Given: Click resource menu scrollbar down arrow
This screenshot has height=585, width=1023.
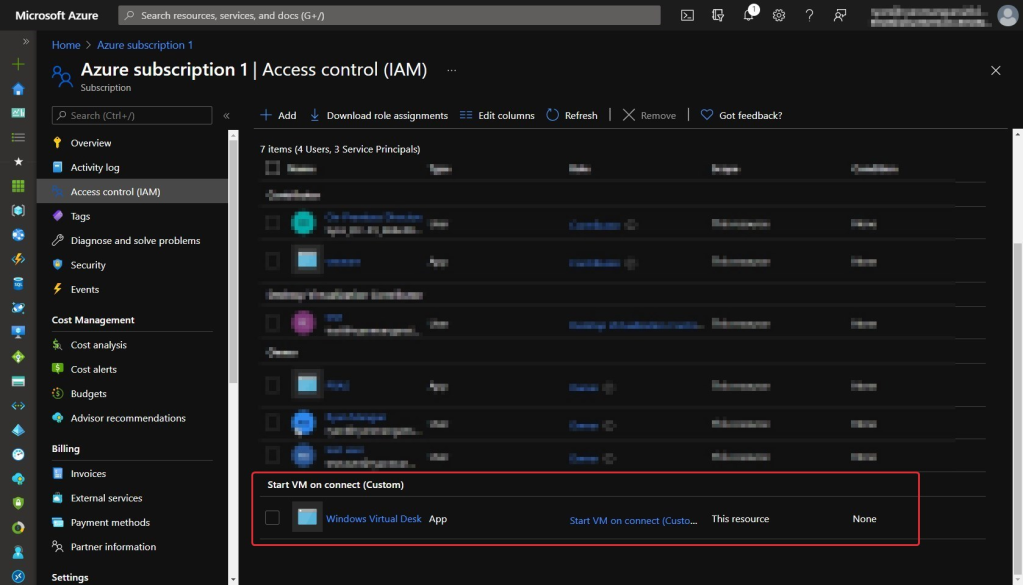Looking at the screenshot, I should (233, 579).
